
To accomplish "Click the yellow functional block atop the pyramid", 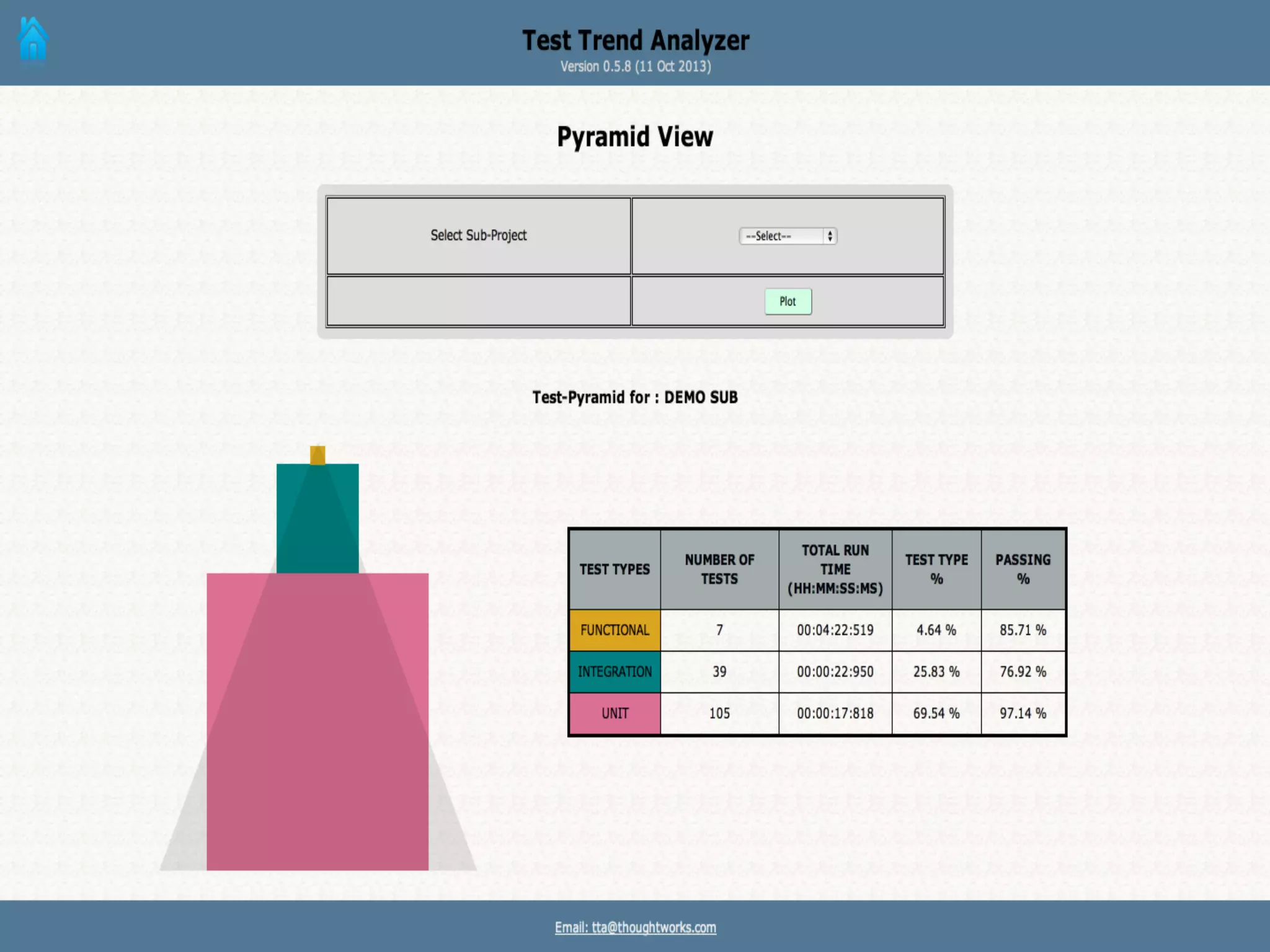I will tap(317, 455).
